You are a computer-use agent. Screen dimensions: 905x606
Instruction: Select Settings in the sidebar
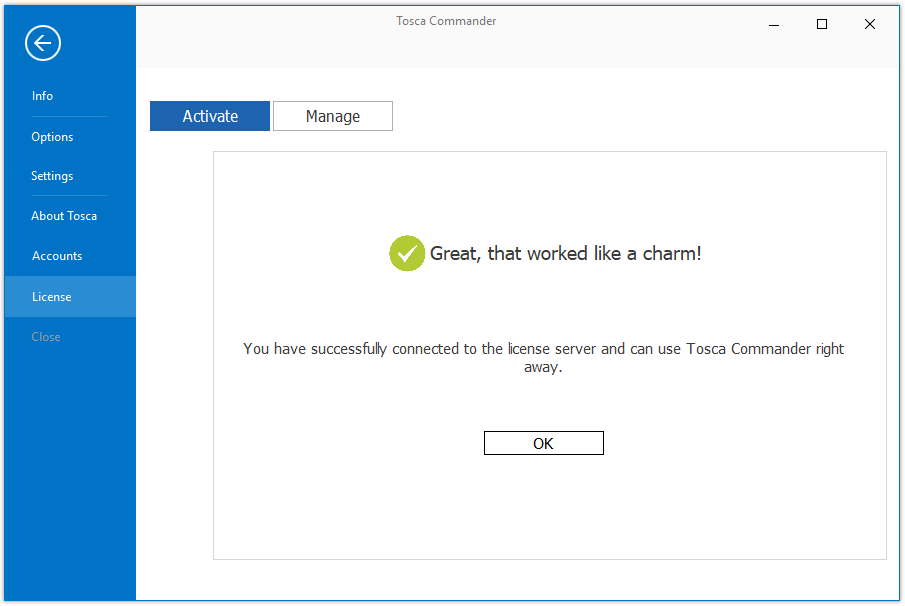[x=52, y=176]
